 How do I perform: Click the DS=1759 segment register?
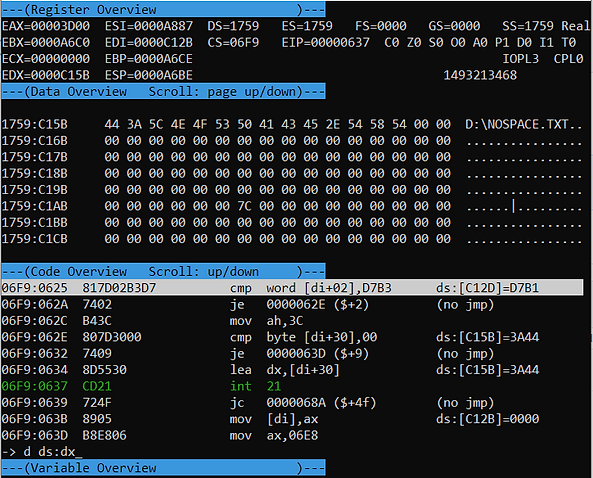tap(233, 26)
